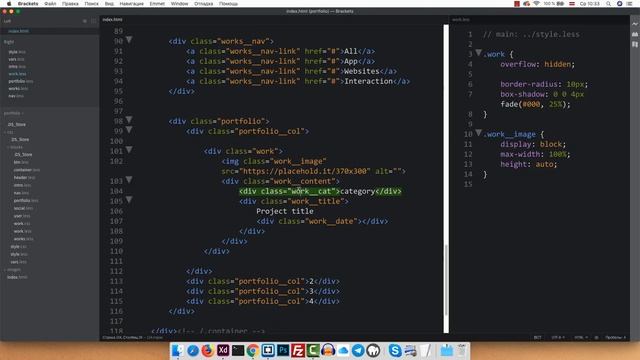This screenshot has width=640, height=360.
Task: Open the HTML language dropdown in the status bar
Action: [581, 338]
